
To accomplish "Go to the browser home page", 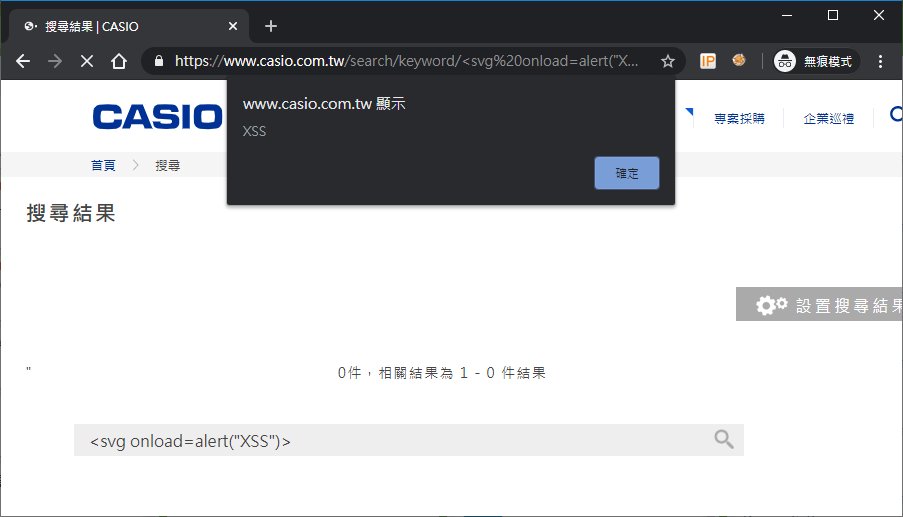I will tap(119, 61).
